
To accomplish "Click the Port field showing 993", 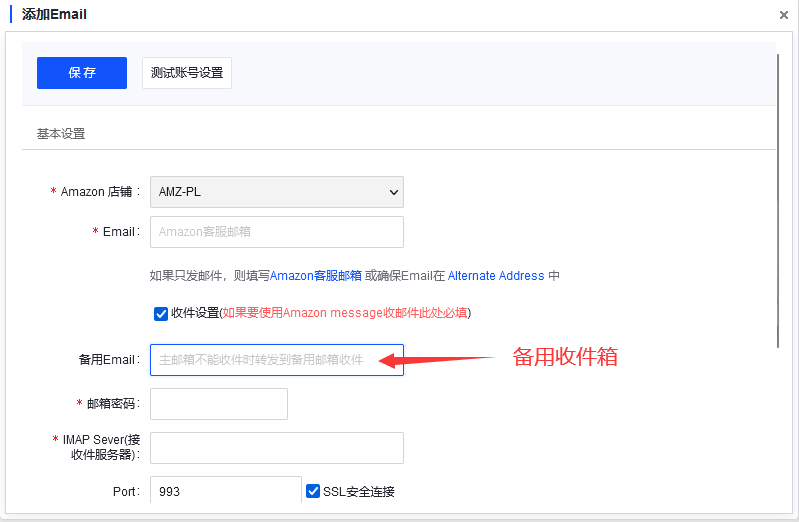I will (x=226, y=490).
